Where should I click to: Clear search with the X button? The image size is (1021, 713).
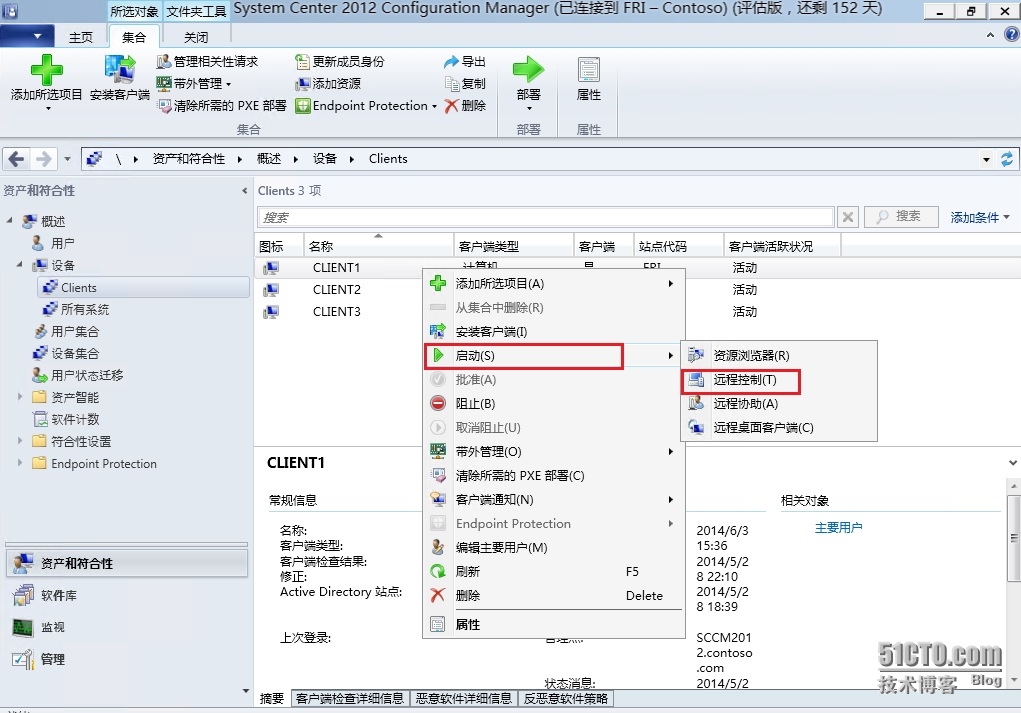848,217
